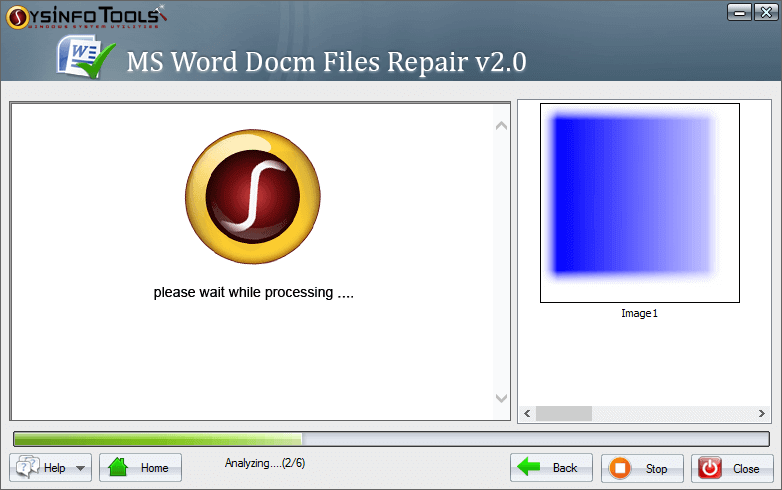
Task: Go Back to previous step
Action: (x=551, y=468)
